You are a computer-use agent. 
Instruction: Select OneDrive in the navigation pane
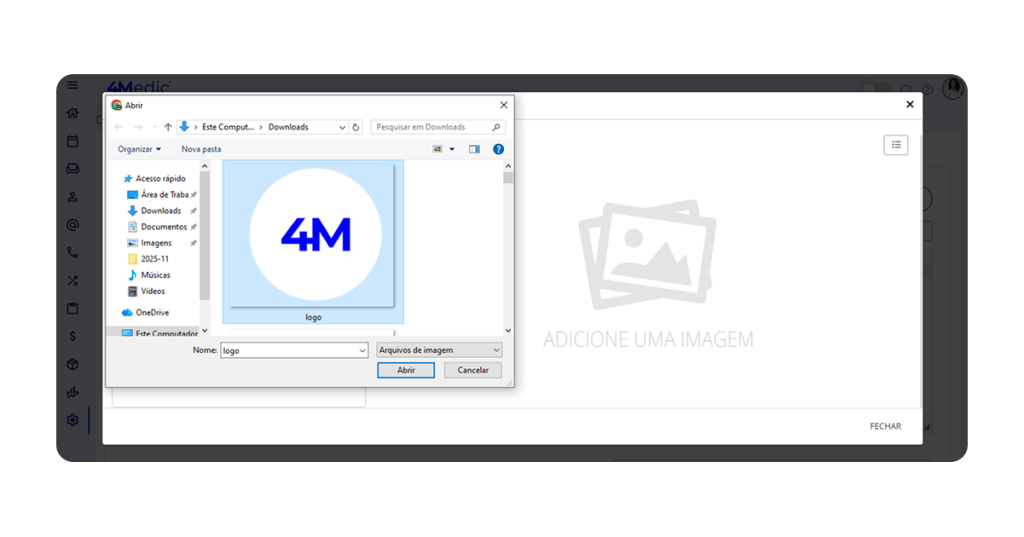coord(153,313)
